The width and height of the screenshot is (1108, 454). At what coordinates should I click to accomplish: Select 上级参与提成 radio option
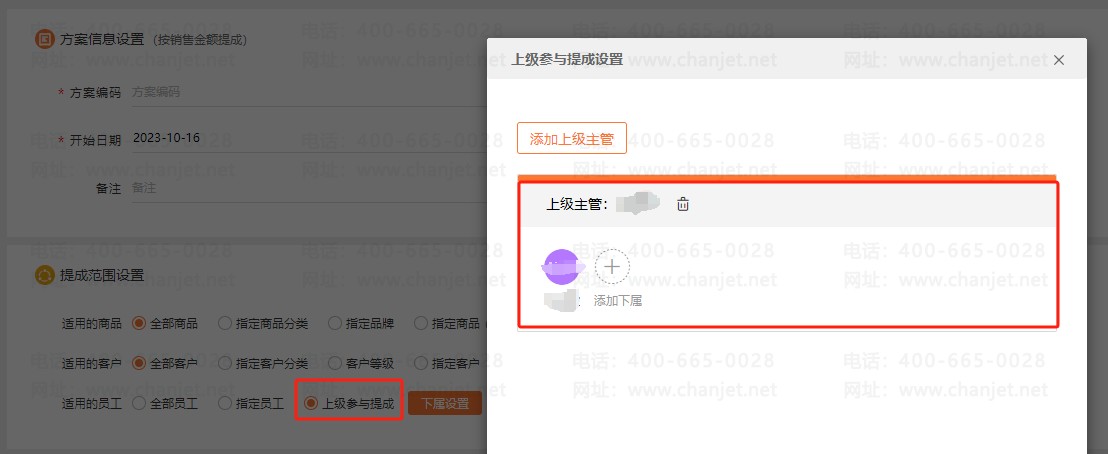(x=311, y=404)
